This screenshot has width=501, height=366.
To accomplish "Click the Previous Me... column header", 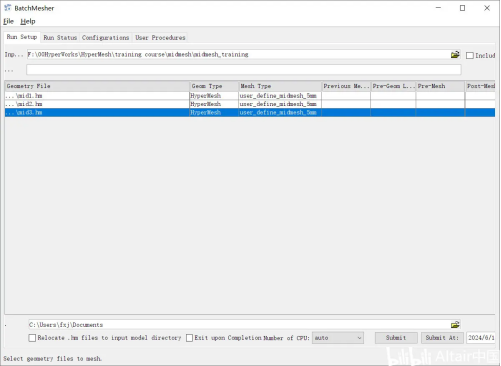I will click(x=346, y=86).
